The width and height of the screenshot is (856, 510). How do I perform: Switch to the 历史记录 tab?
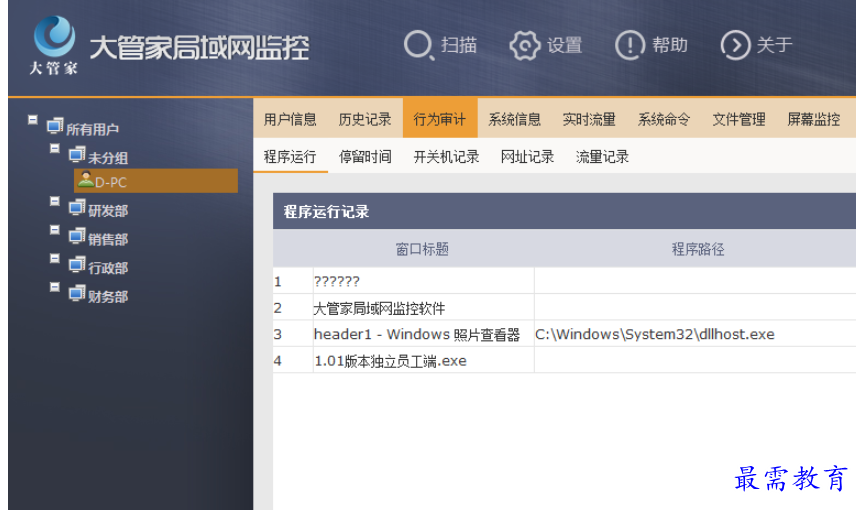point(365,119)
